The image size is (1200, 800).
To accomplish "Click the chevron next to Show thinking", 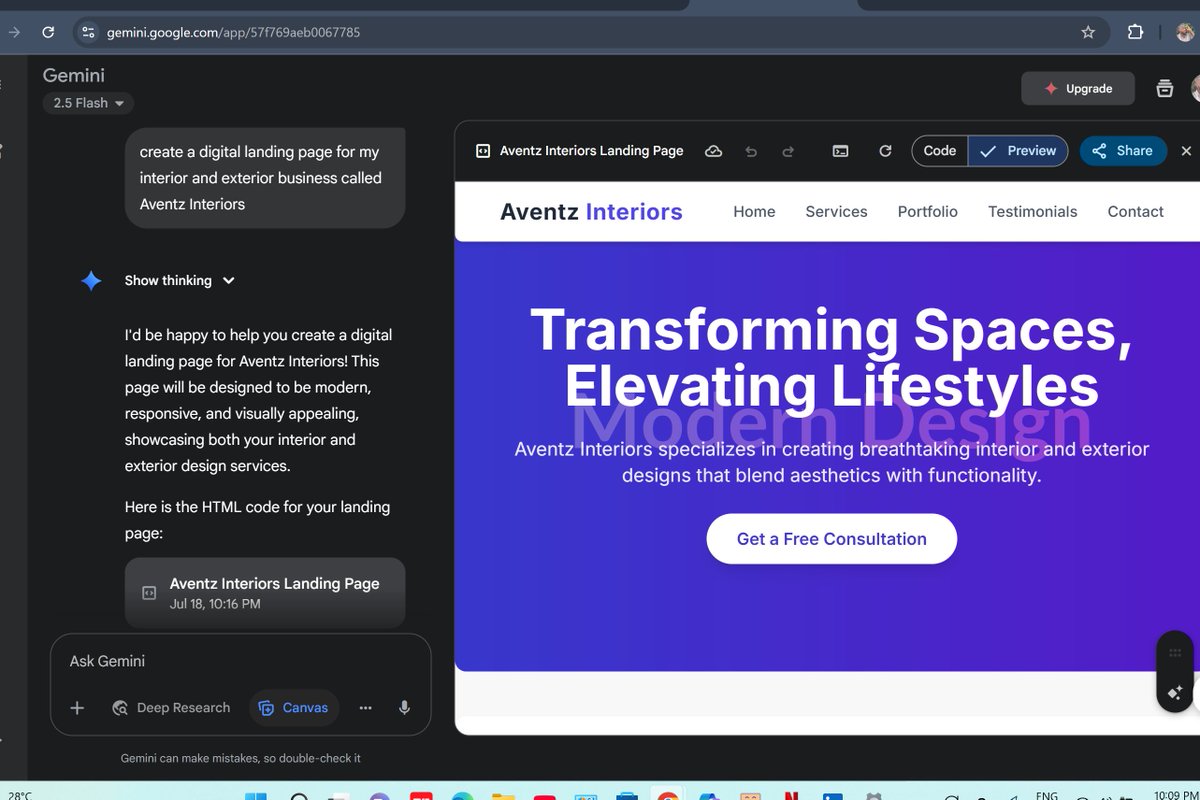I will point(228,281).
